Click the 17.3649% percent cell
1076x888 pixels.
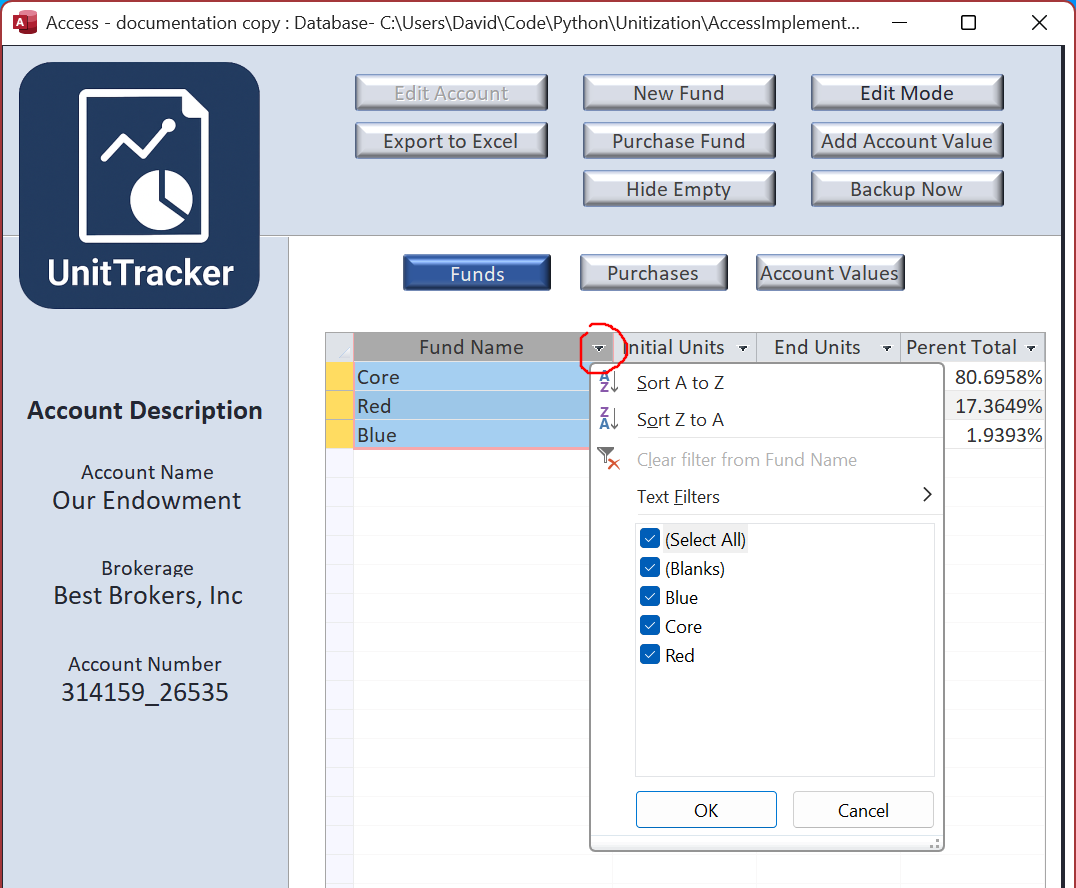pos(994,406)
